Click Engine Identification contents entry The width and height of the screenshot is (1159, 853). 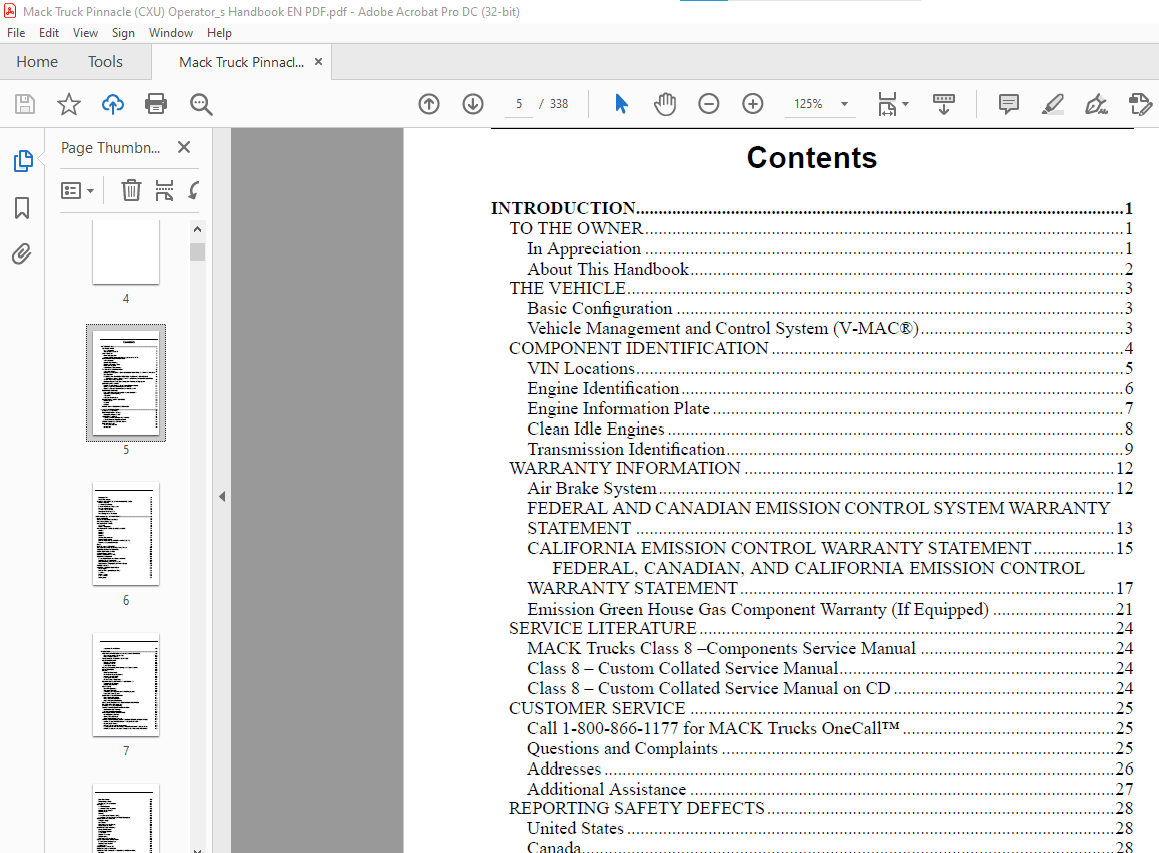tap(830, 388)
